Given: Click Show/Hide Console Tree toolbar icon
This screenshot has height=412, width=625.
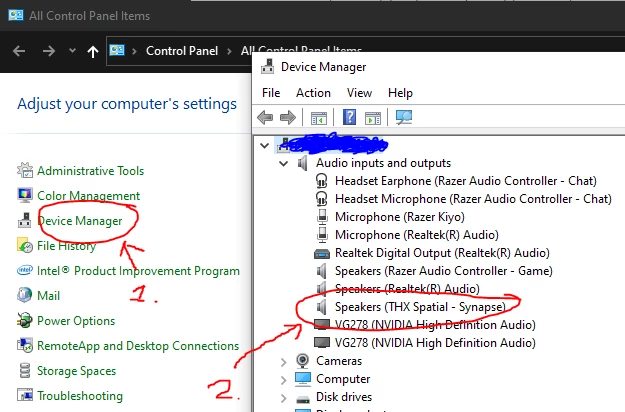Looking at the screenshot, I should tap(318, 118).
